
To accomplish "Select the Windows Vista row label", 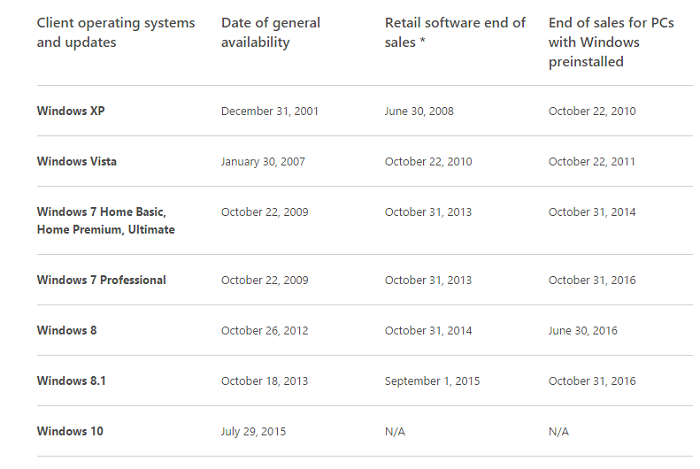I will coord(76,161).
